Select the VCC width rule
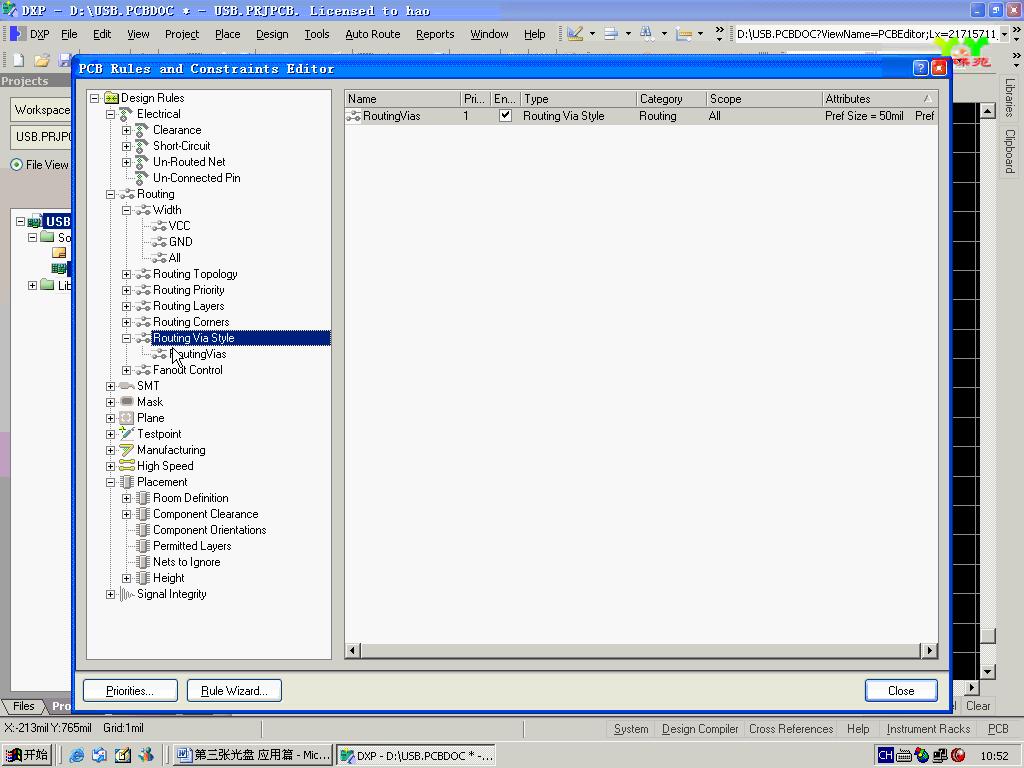The image size is (1024, 768). tap(180, 226)
